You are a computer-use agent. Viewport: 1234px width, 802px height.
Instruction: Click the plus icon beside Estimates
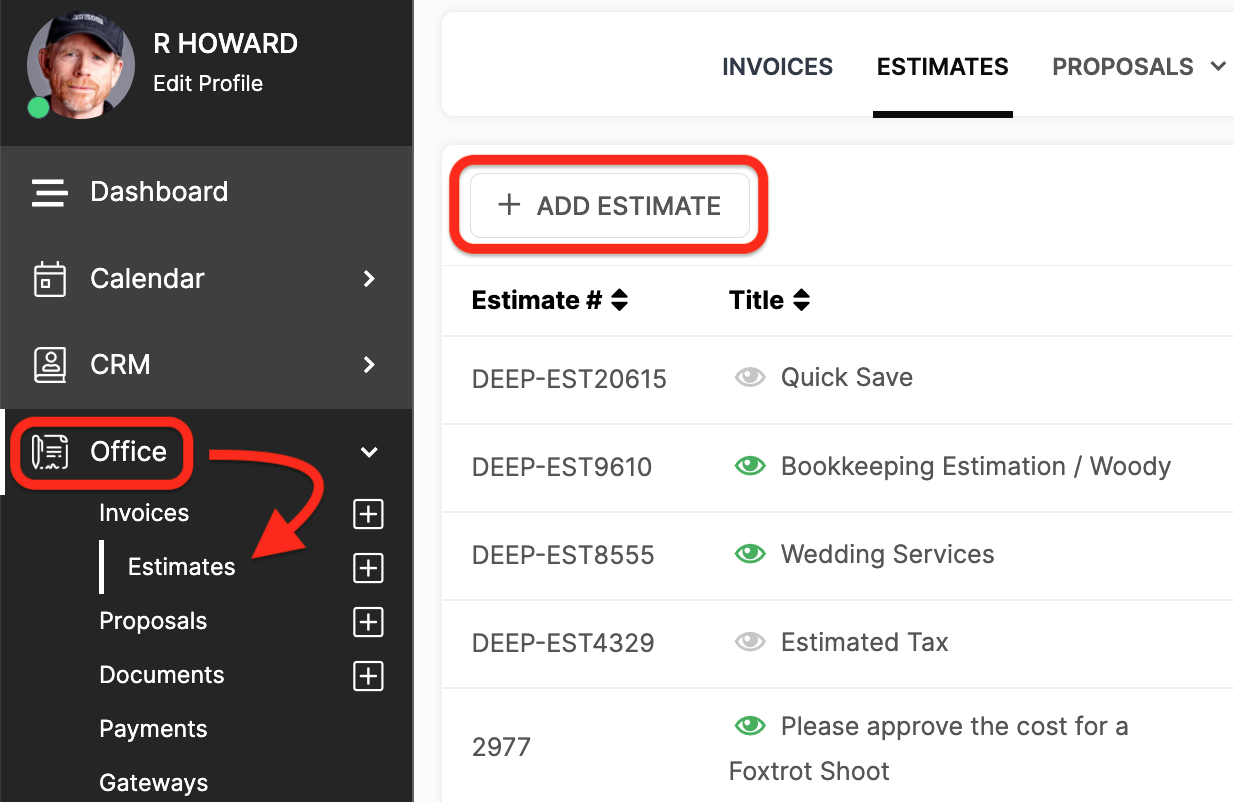coord(369,568)
